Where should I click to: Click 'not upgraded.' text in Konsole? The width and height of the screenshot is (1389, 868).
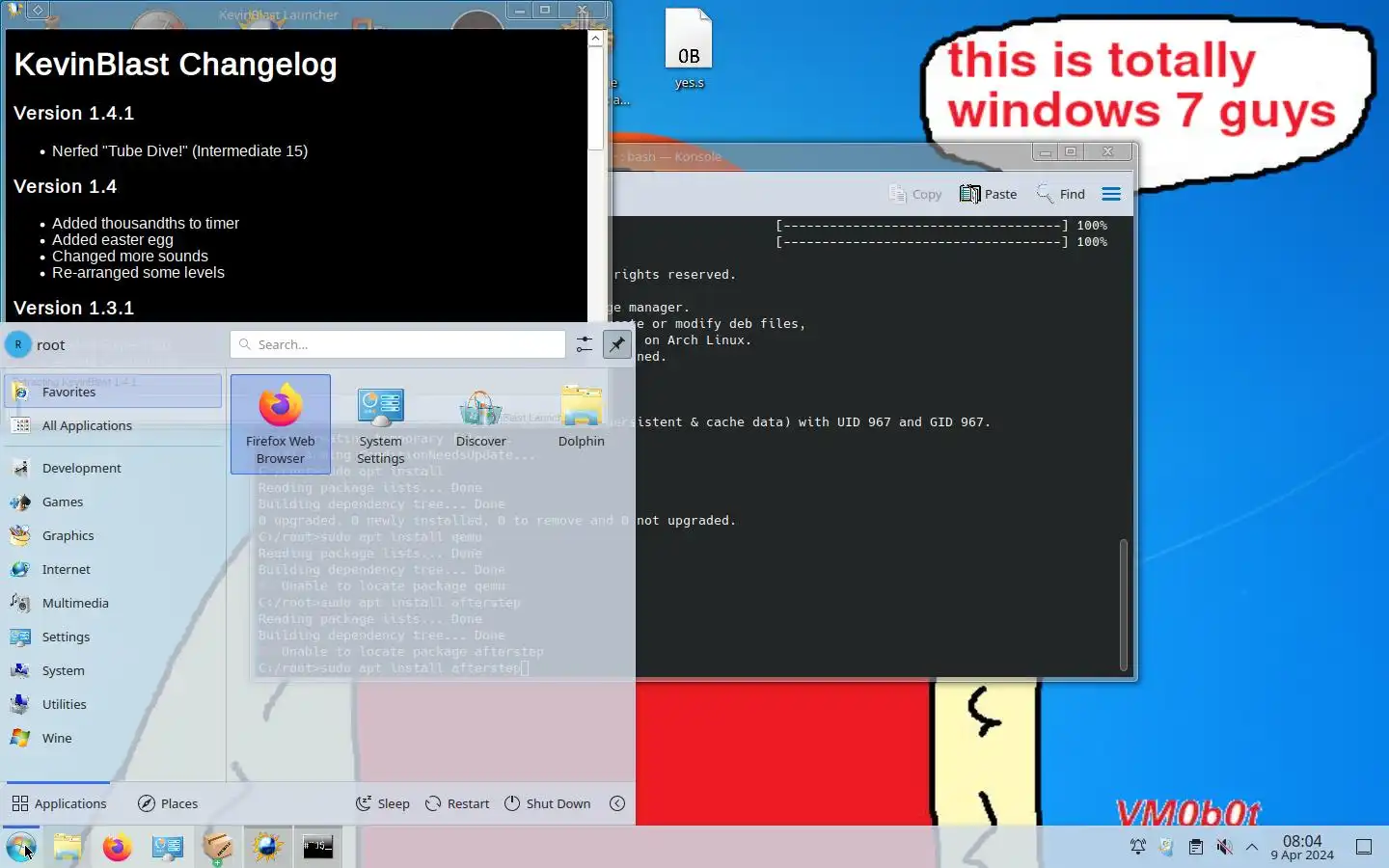(686, 520)
